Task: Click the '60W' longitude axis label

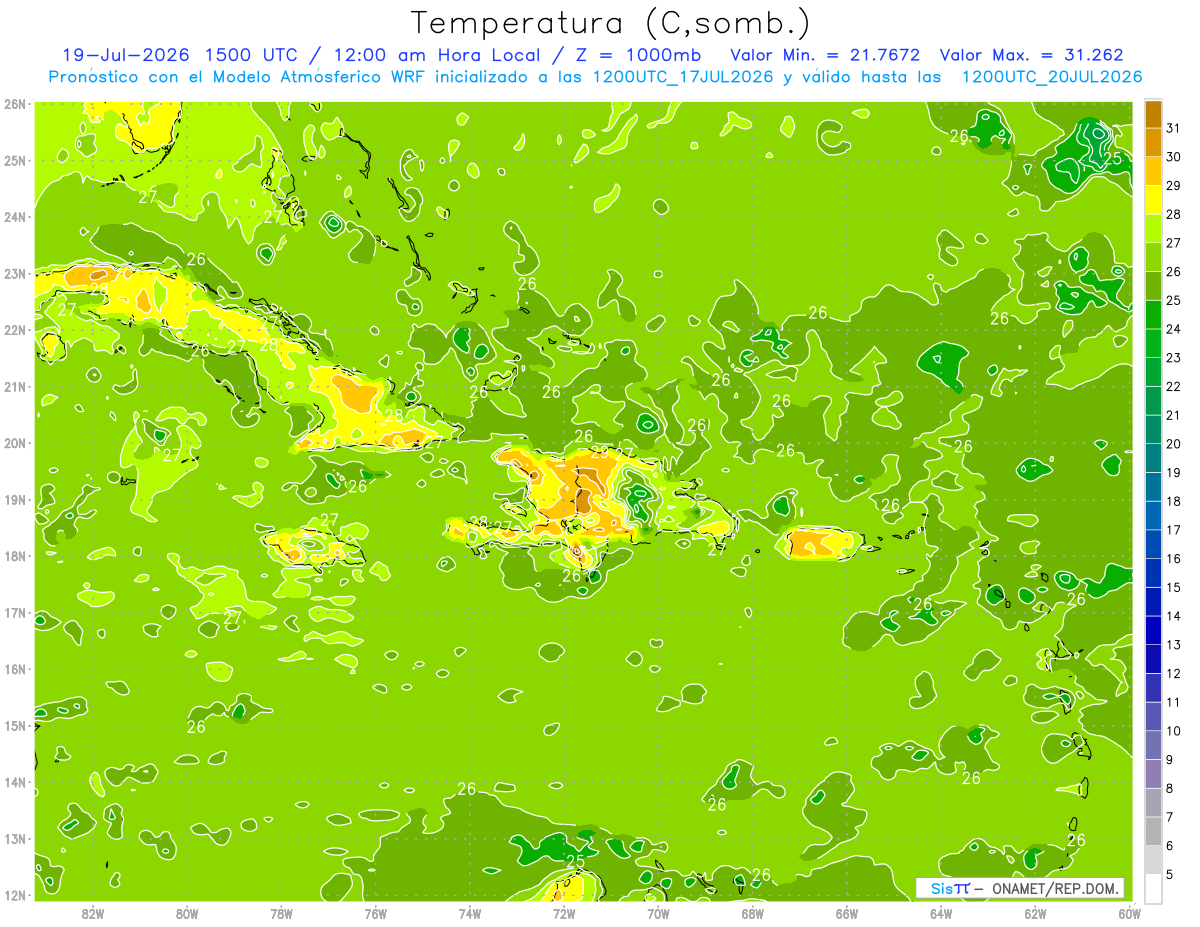Action: [1130, 913]
